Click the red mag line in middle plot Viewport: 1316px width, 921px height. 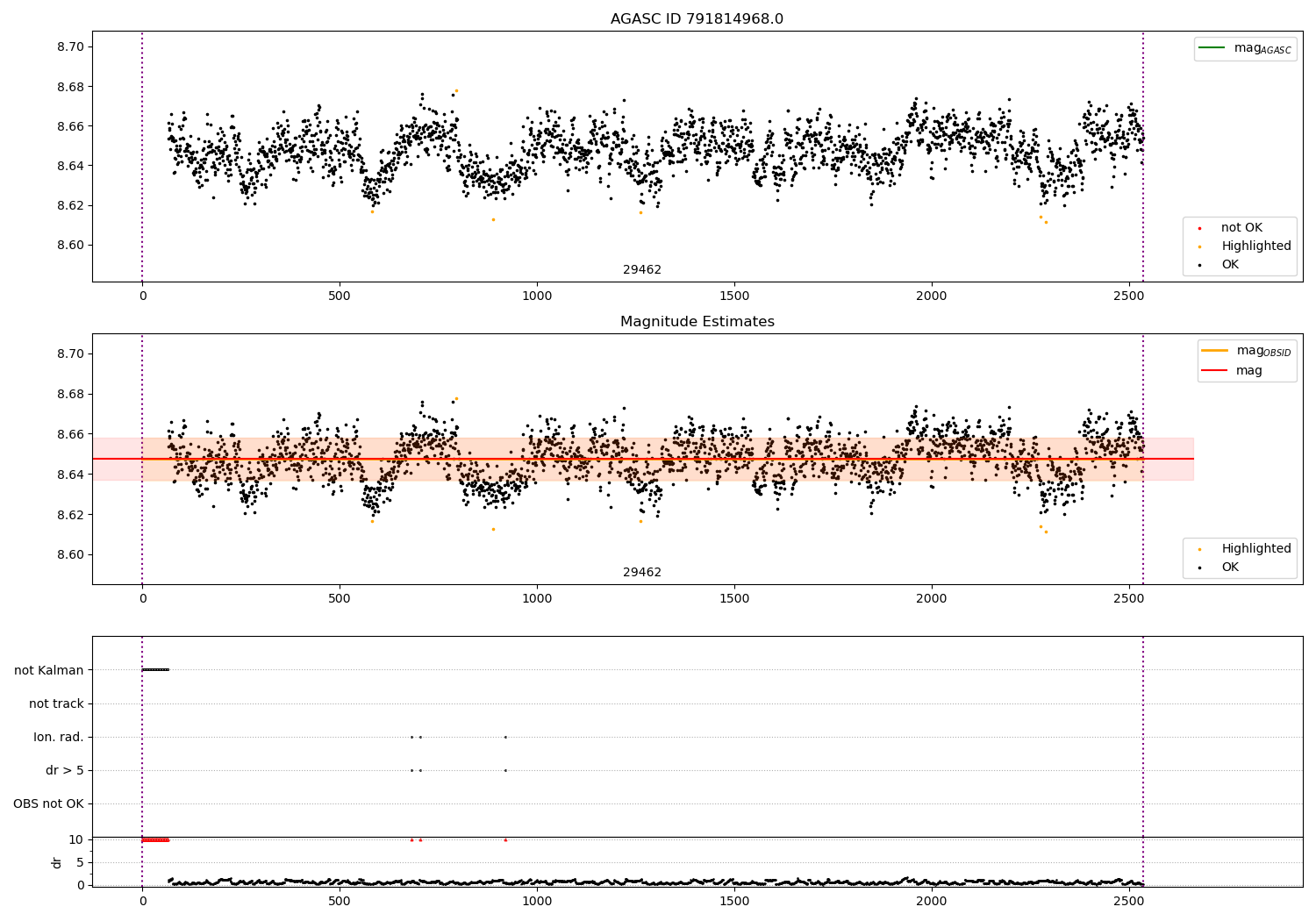point(643,459)
